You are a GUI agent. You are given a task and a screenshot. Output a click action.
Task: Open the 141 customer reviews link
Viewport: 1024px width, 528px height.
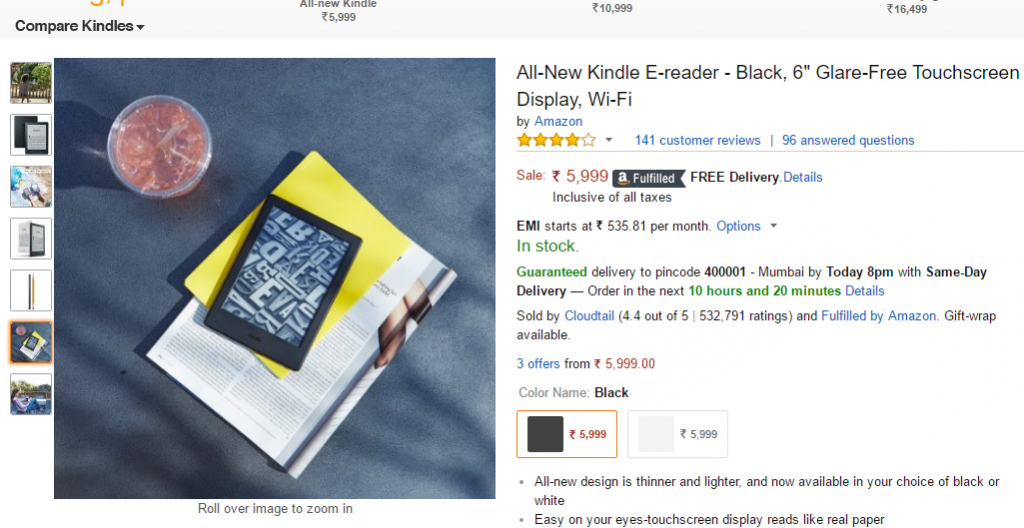[697, 140]
